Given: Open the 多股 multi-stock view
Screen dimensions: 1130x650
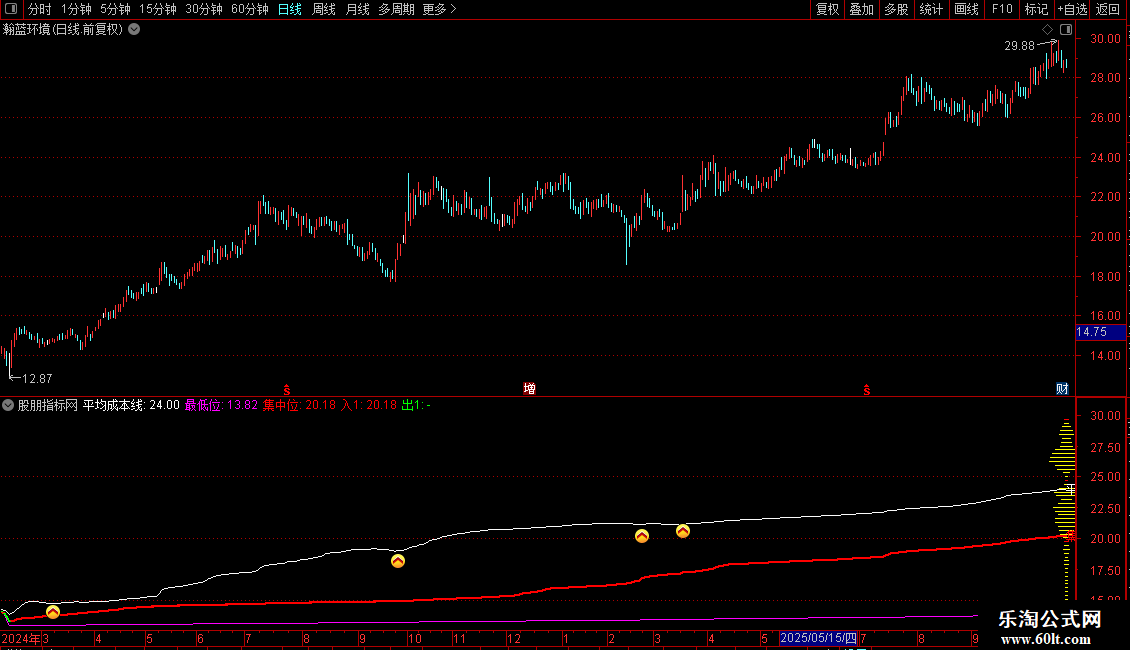Looking at the screenshot, I should (897, 9).
